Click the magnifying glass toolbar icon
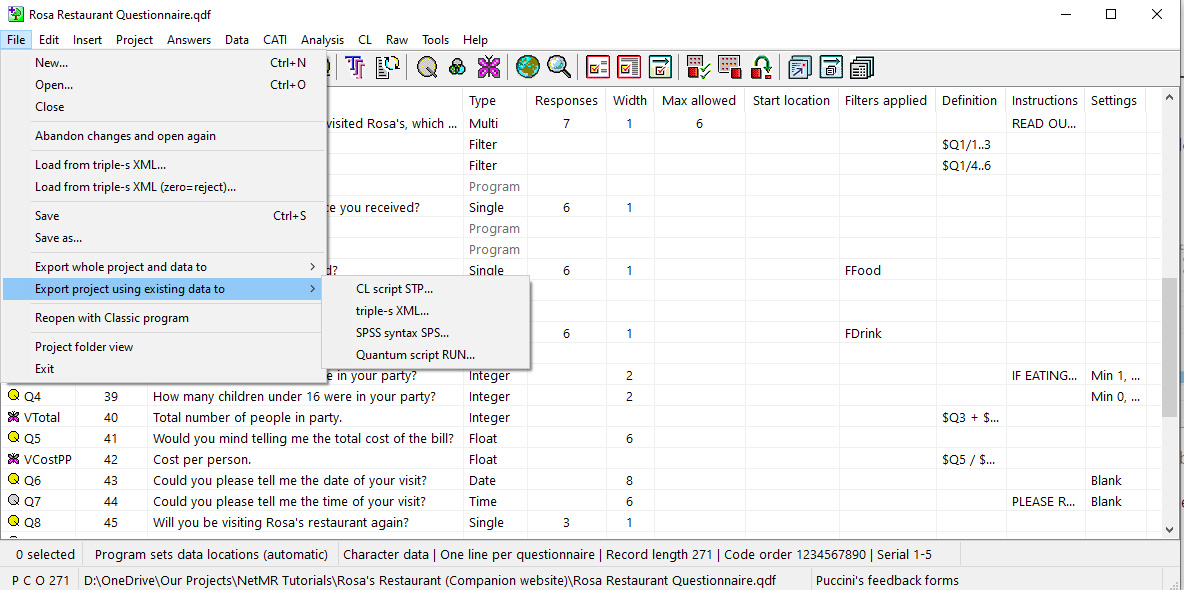The width and height of the screenshot is (1184, 590). point(559,67)
